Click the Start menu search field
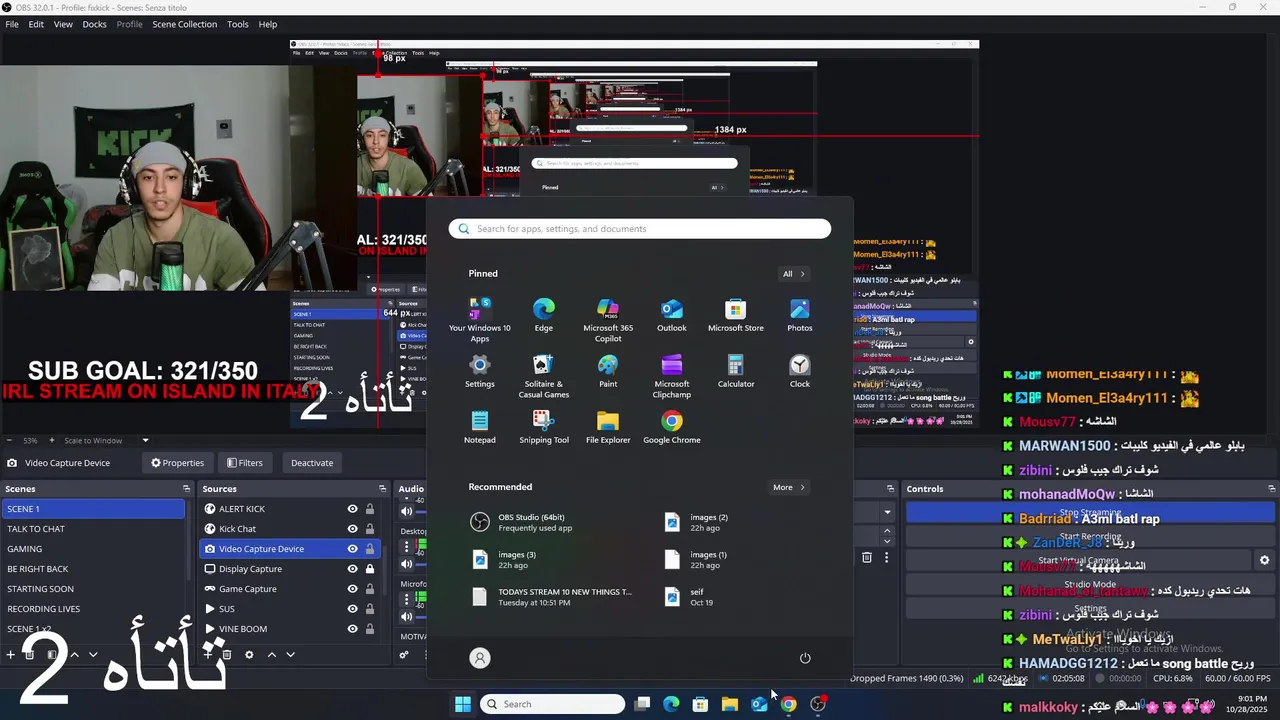The image size is (1280, 720). [640, 229]
